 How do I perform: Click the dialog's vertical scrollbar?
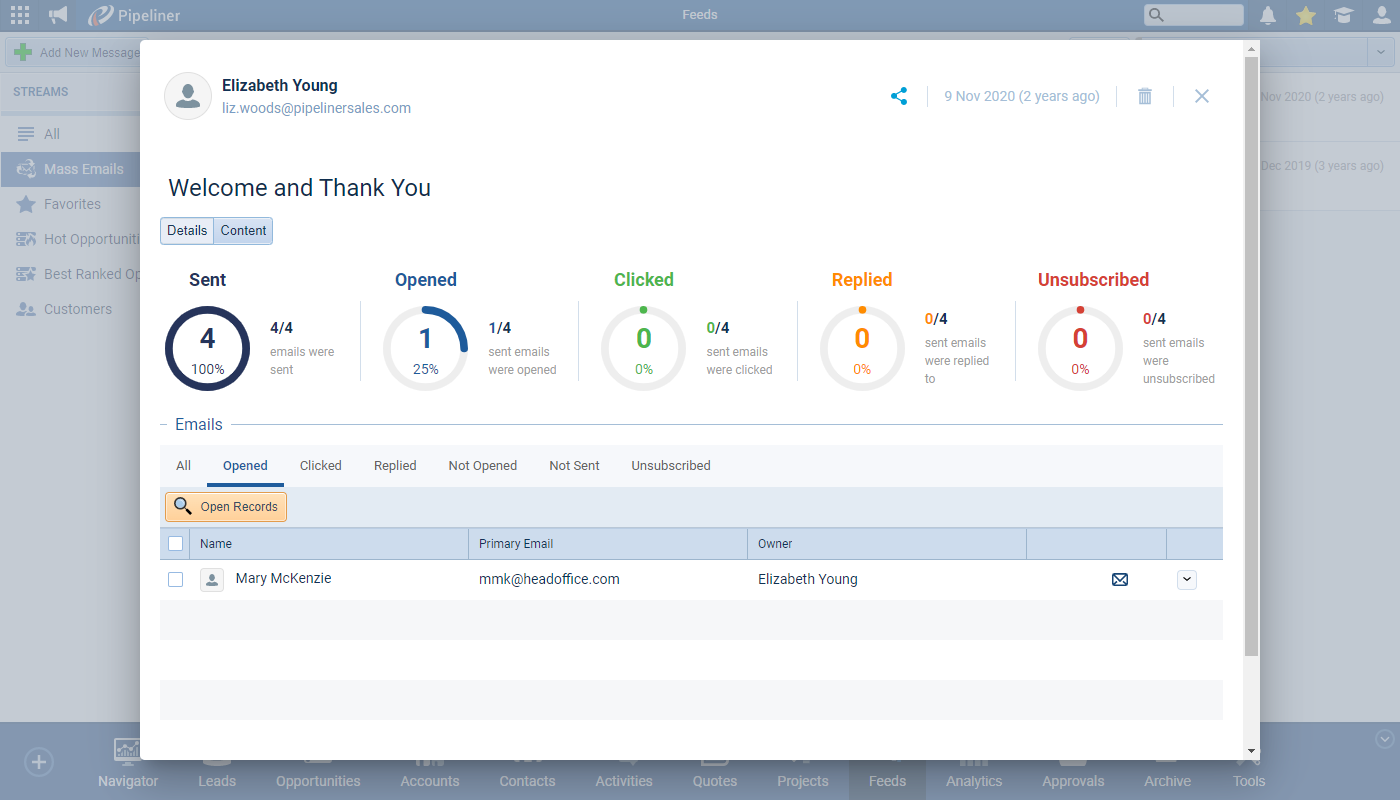(1251, 350)
